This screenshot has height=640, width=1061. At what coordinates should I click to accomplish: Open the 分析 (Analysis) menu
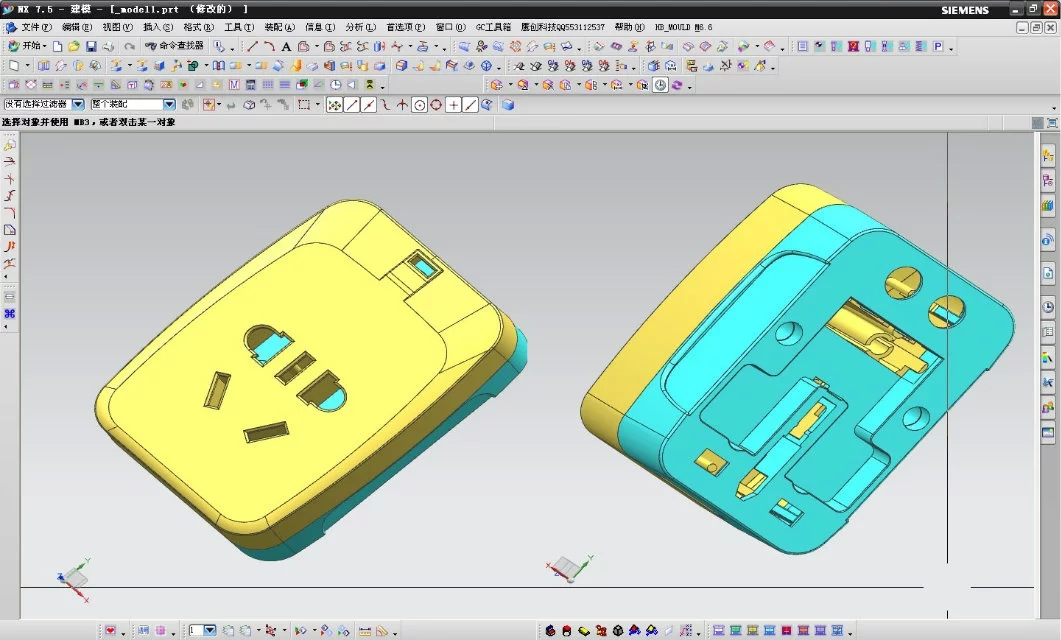point(357,27)
